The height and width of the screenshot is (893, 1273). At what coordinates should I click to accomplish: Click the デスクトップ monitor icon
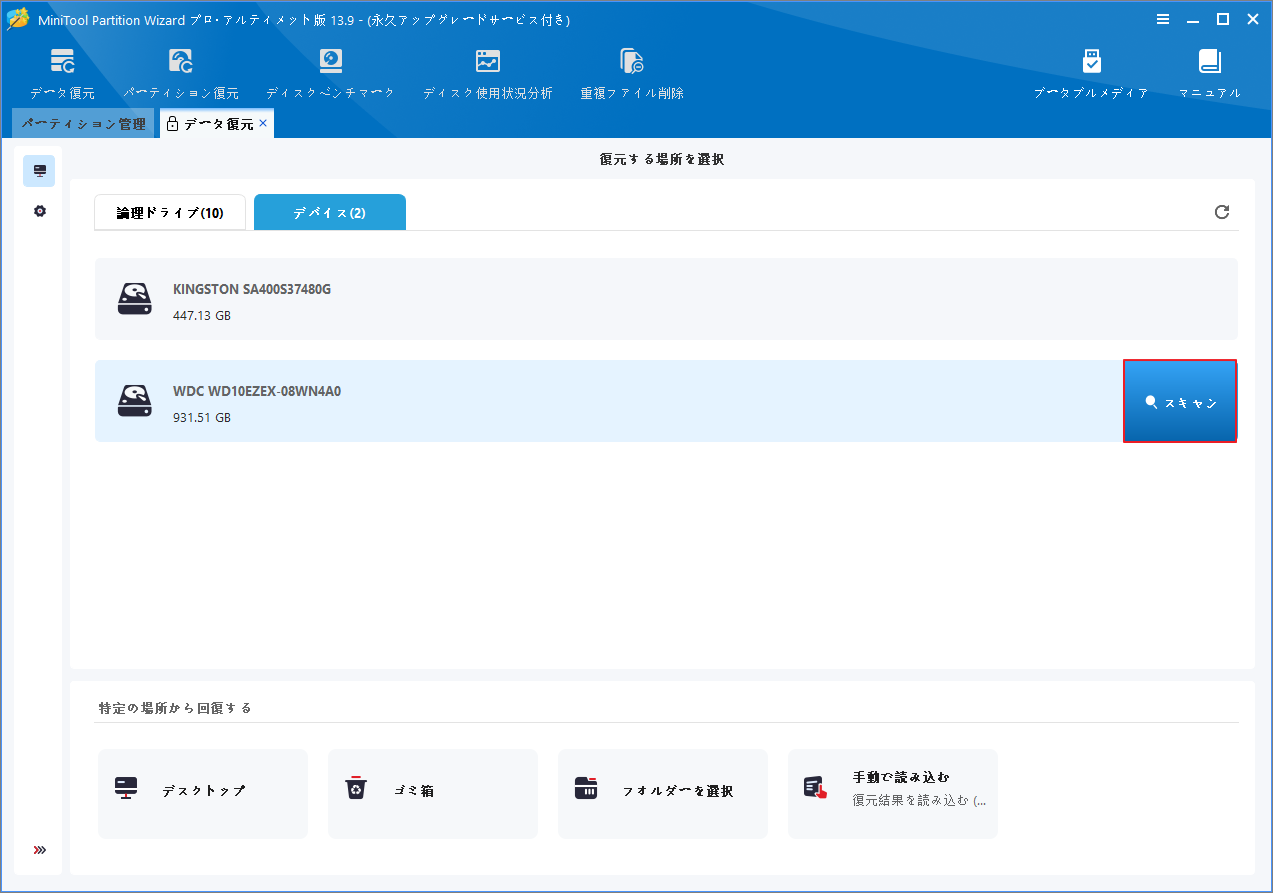click(x=126, y=789)
